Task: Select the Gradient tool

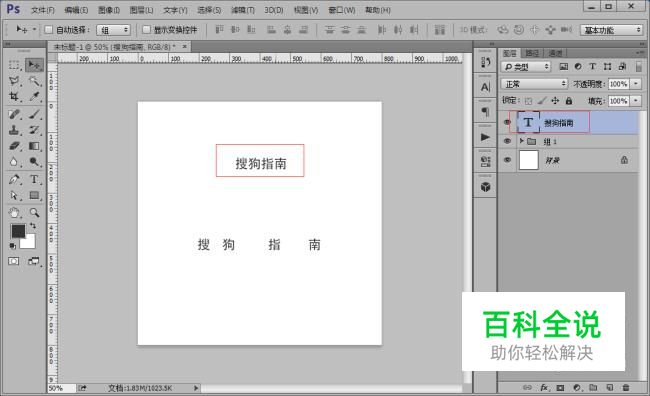Action: tap(34, 146)
